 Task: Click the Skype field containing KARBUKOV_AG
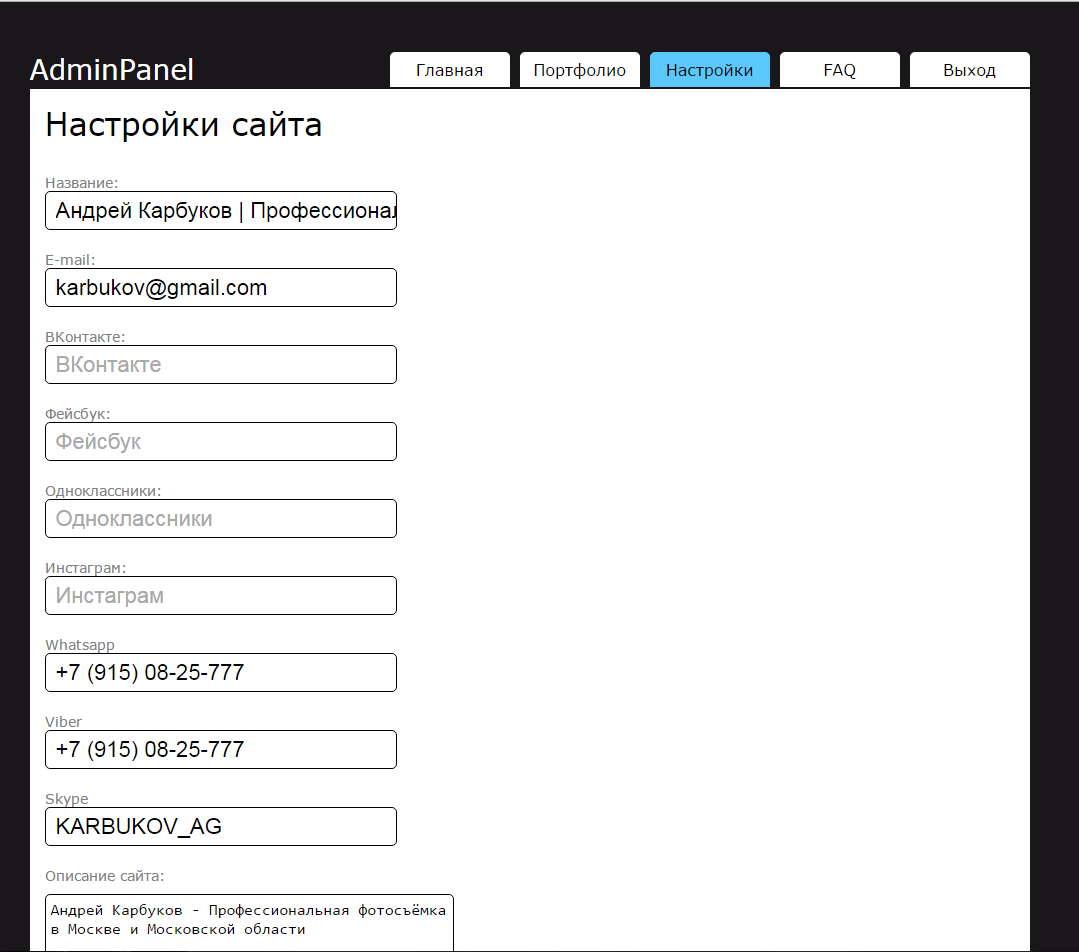coord(220,826)
